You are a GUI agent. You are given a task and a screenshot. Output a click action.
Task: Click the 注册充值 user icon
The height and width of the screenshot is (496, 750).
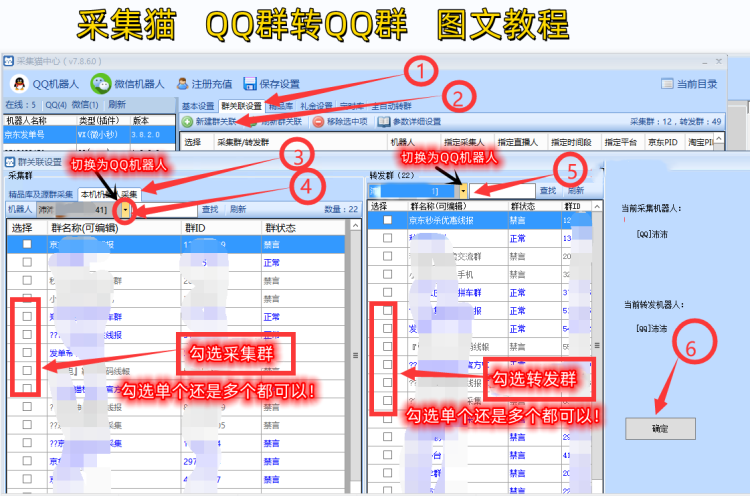point(182,83)
